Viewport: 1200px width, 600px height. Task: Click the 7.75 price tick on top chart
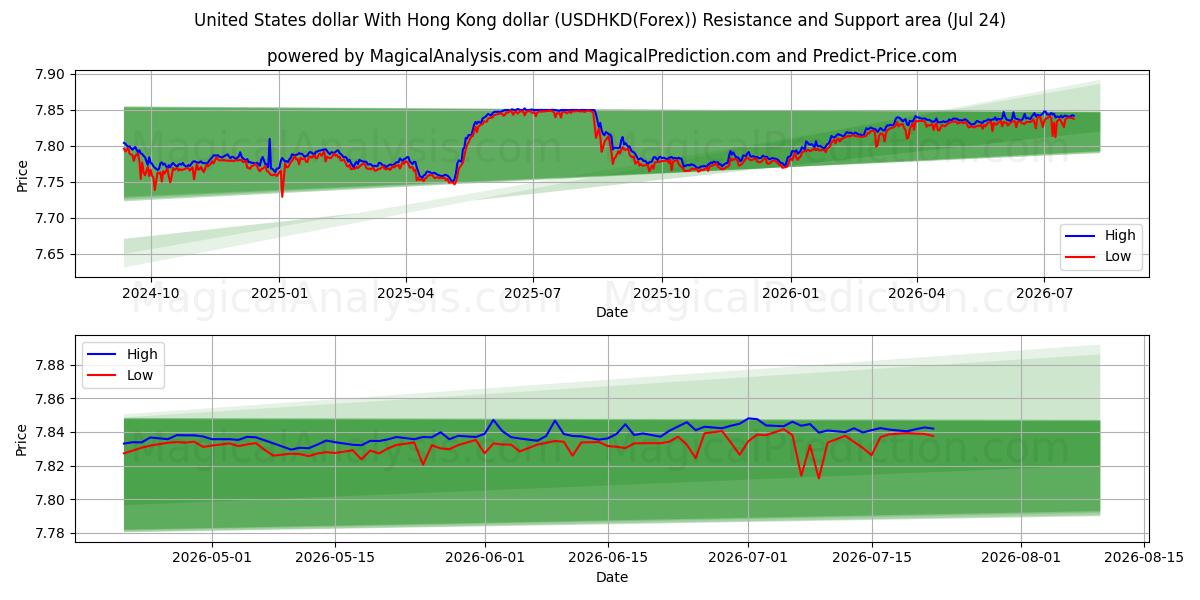(50, 182)
